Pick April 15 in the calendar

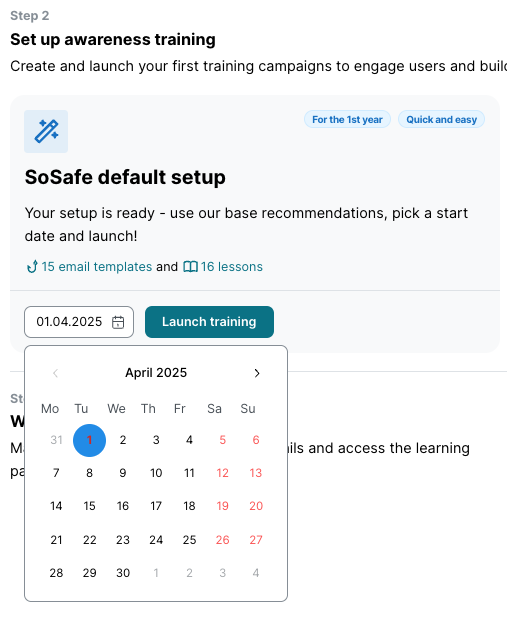(x=89, y=506)
